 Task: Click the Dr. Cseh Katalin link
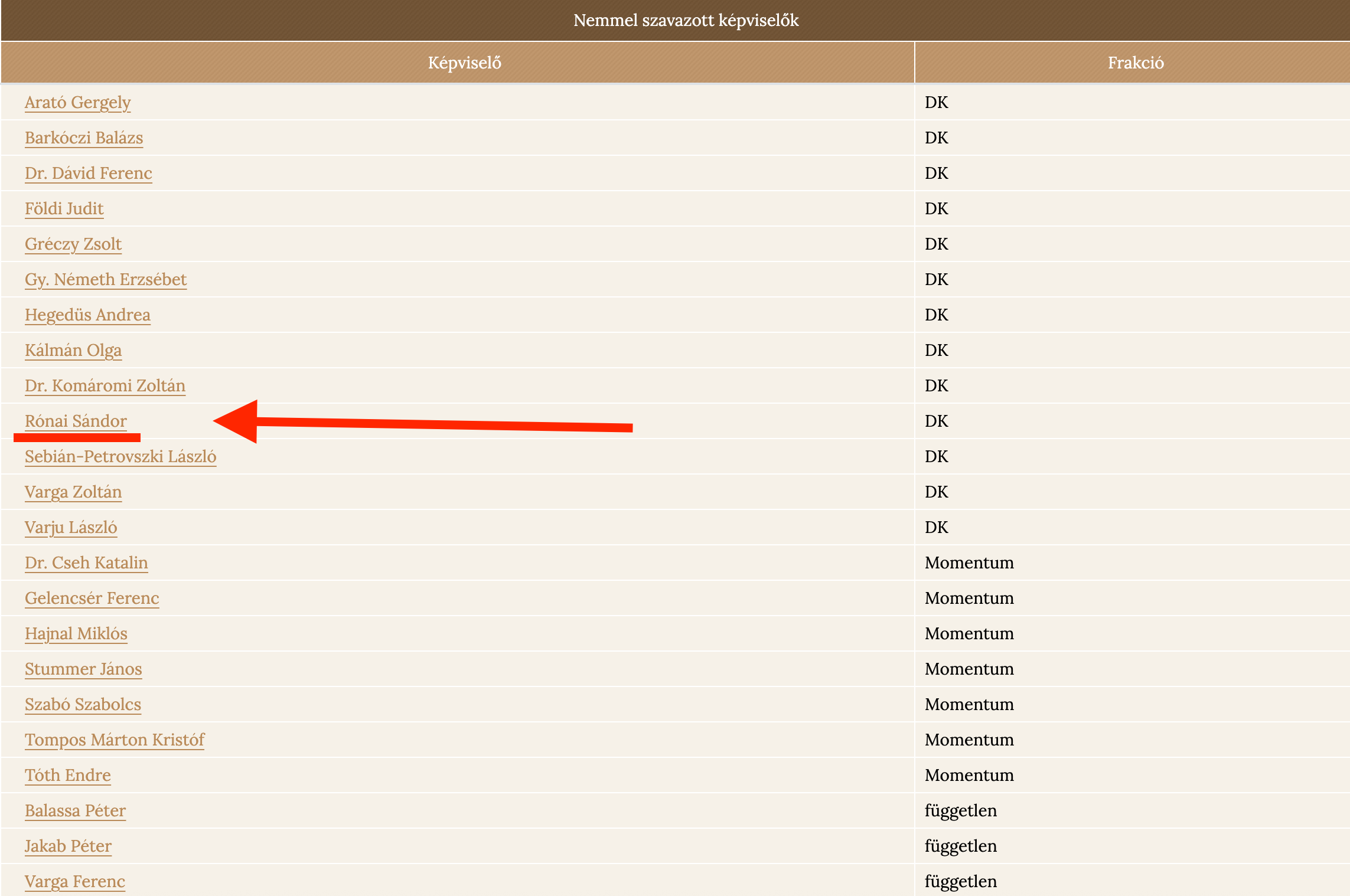[x=86, y=563]
